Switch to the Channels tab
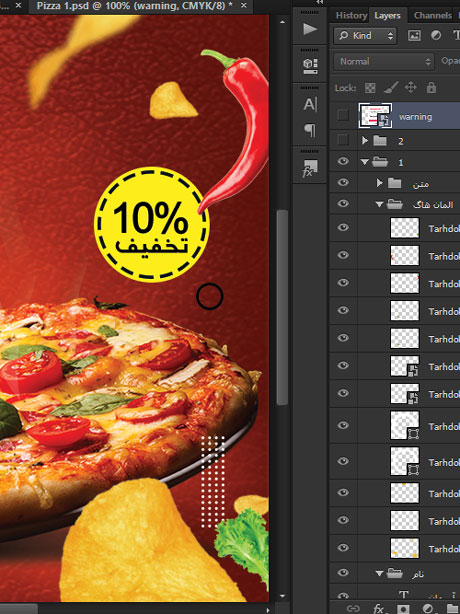The width and height of the screenshot is (460, 614). tap(432, 16)
